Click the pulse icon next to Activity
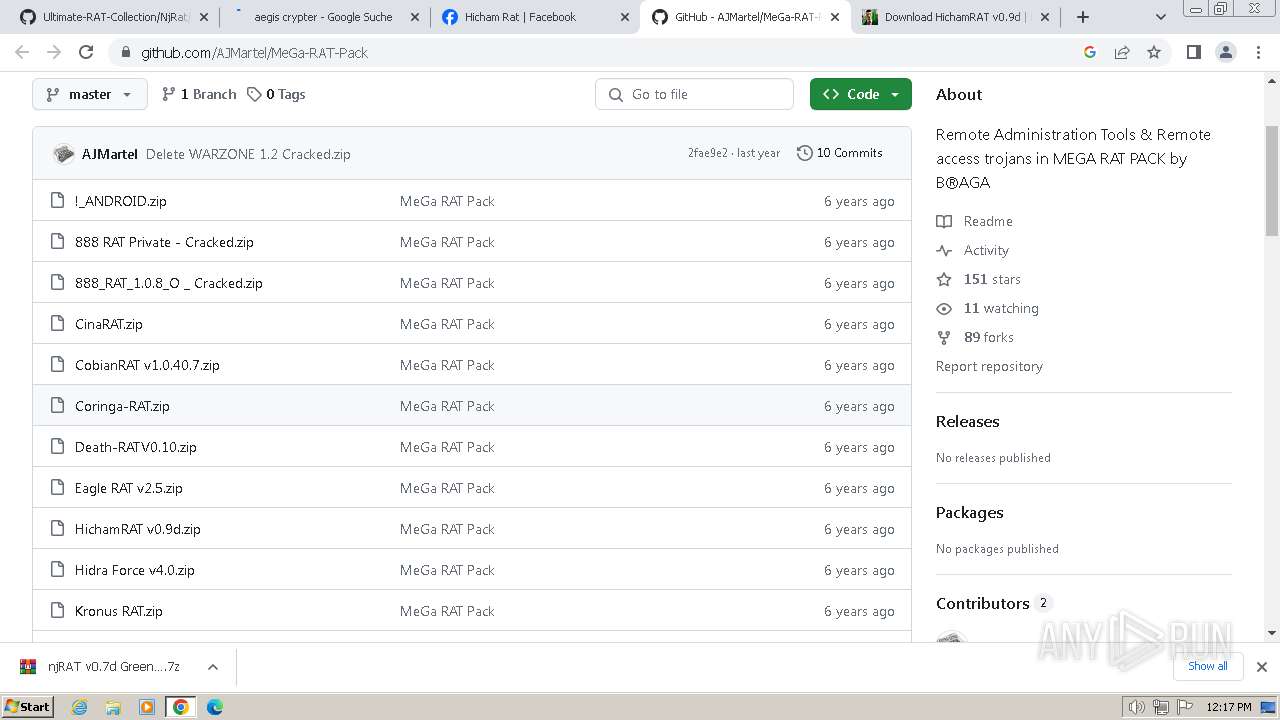Image resolution: width=1280 pixels, height=720 pixels. point(944,250)
